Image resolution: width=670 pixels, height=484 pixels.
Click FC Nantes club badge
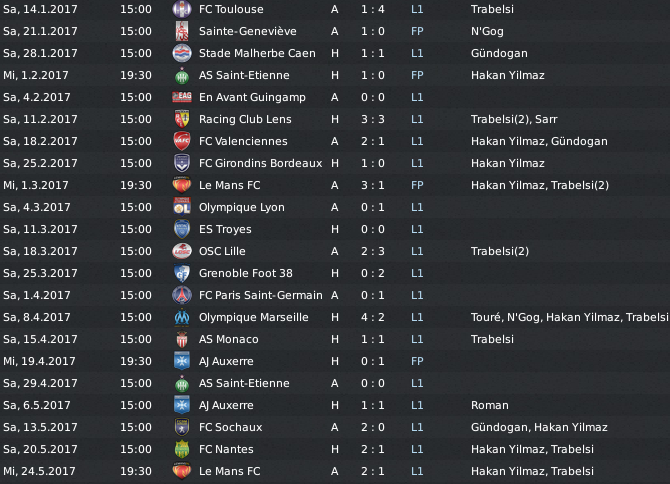(x=182, y=449)
